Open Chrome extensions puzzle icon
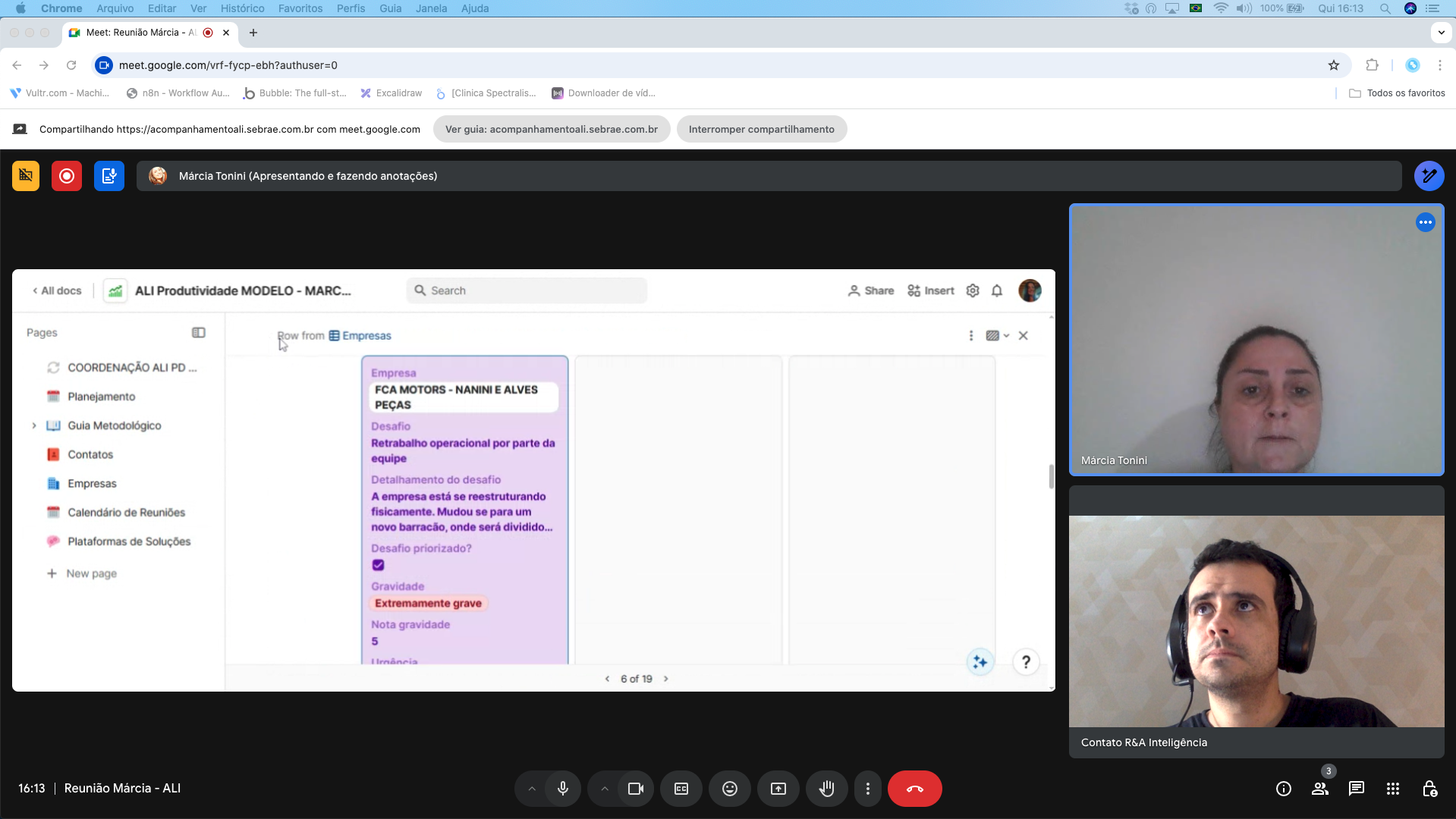 point(1372,65)
